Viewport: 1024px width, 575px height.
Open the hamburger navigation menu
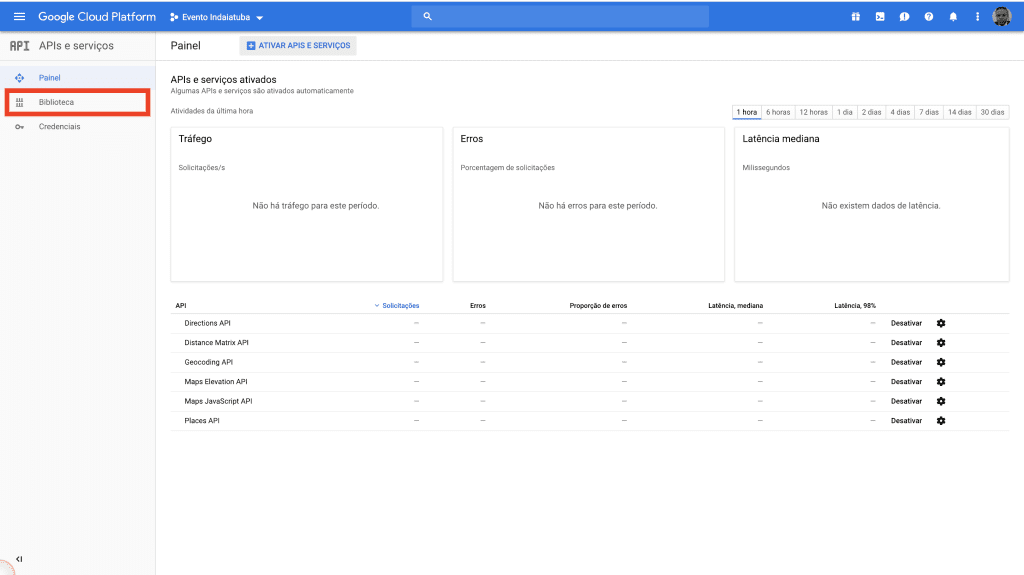tap(19, 17)
